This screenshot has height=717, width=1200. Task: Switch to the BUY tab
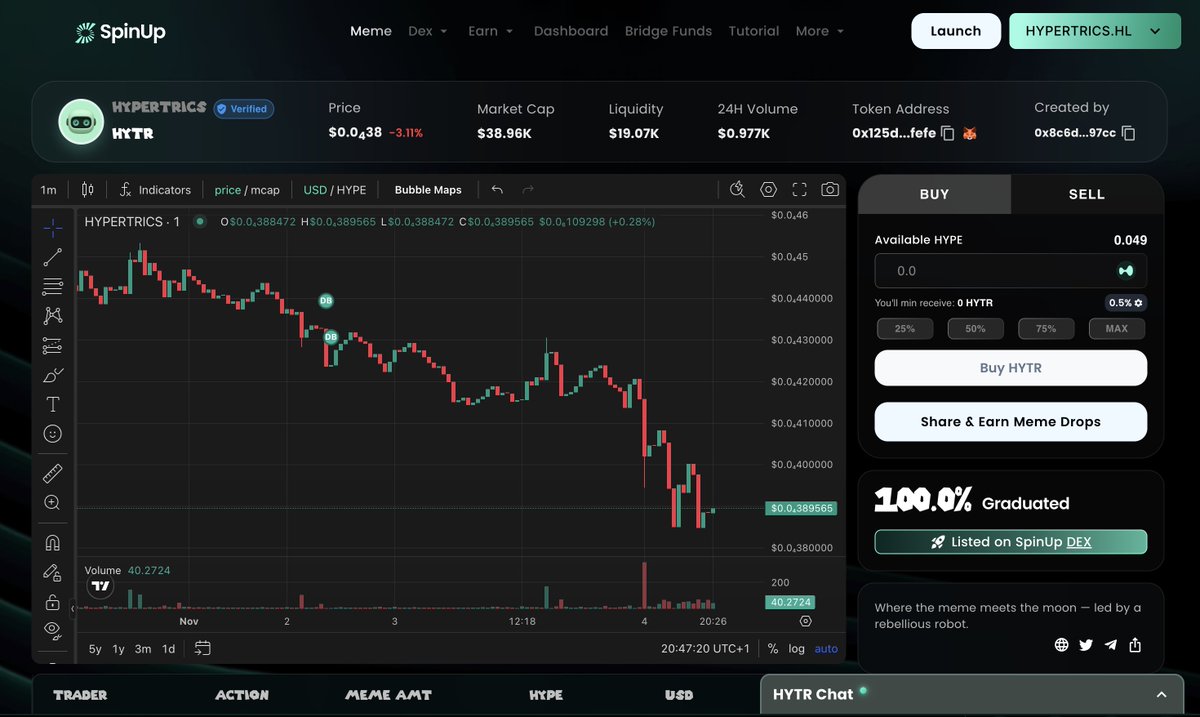(934, 194)
